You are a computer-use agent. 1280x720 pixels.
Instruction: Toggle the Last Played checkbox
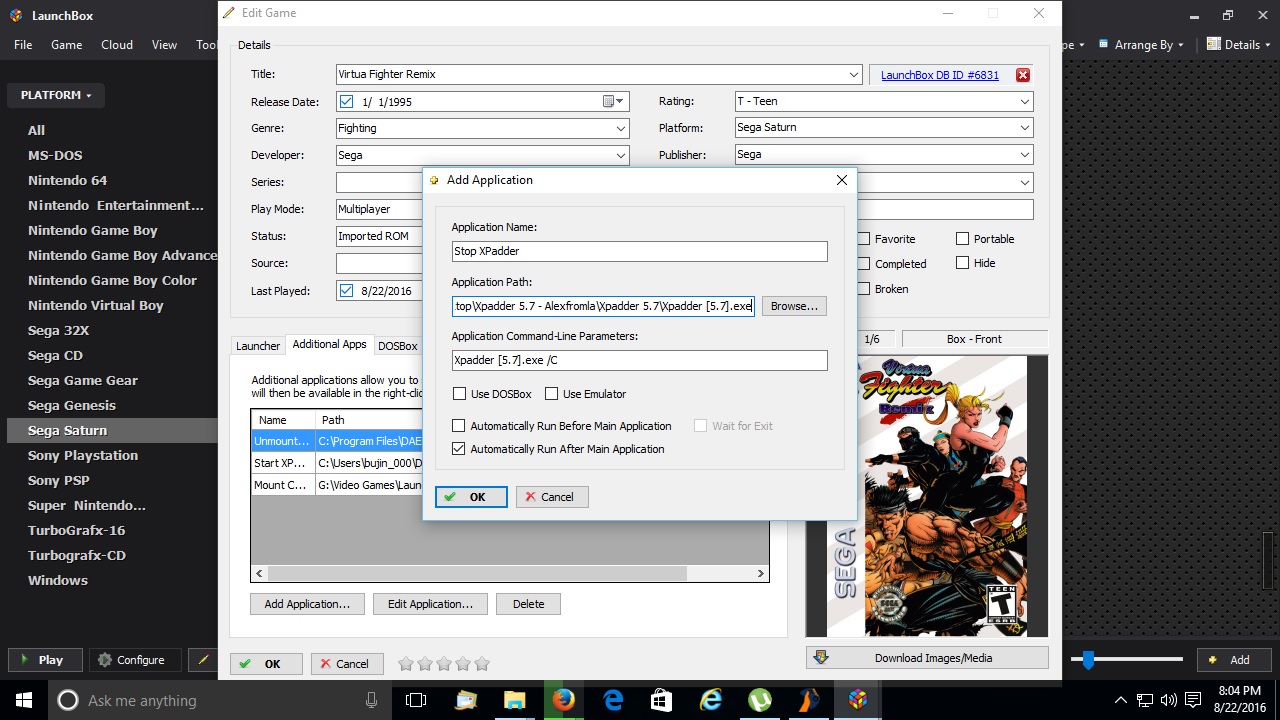click(x=346, y=291)
